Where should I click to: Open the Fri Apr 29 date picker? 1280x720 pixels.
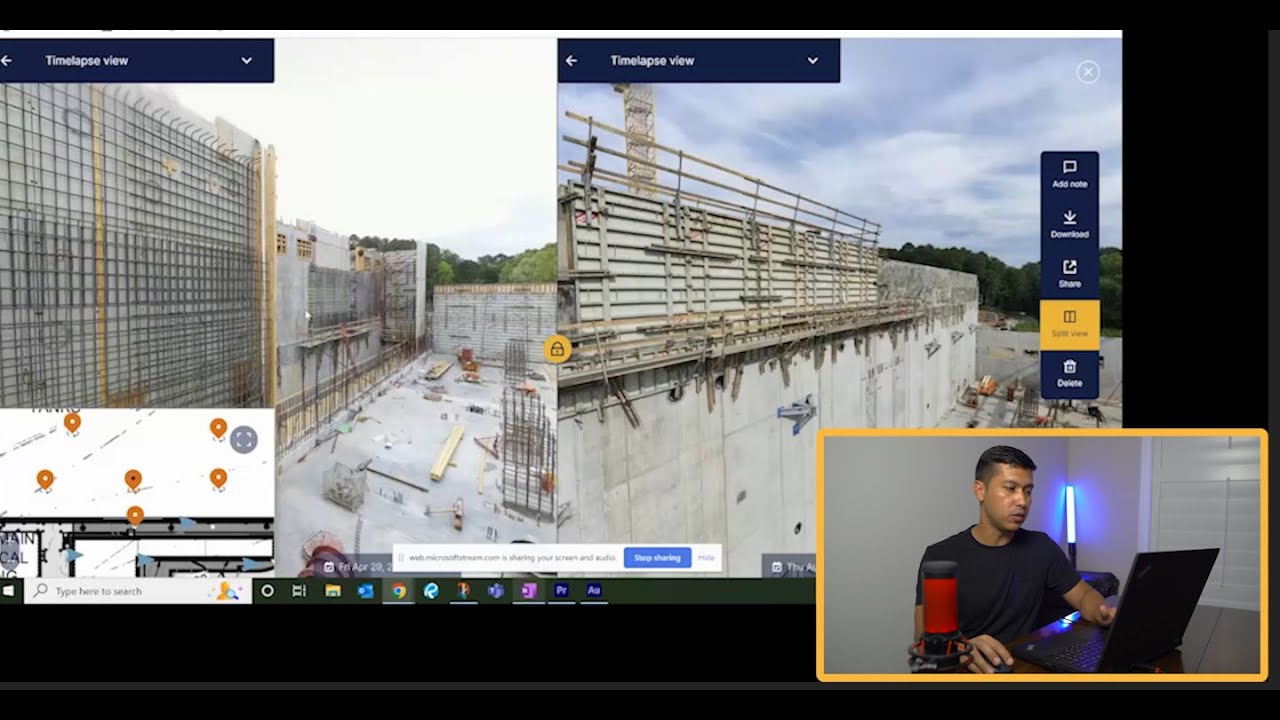tap(355, 566)
